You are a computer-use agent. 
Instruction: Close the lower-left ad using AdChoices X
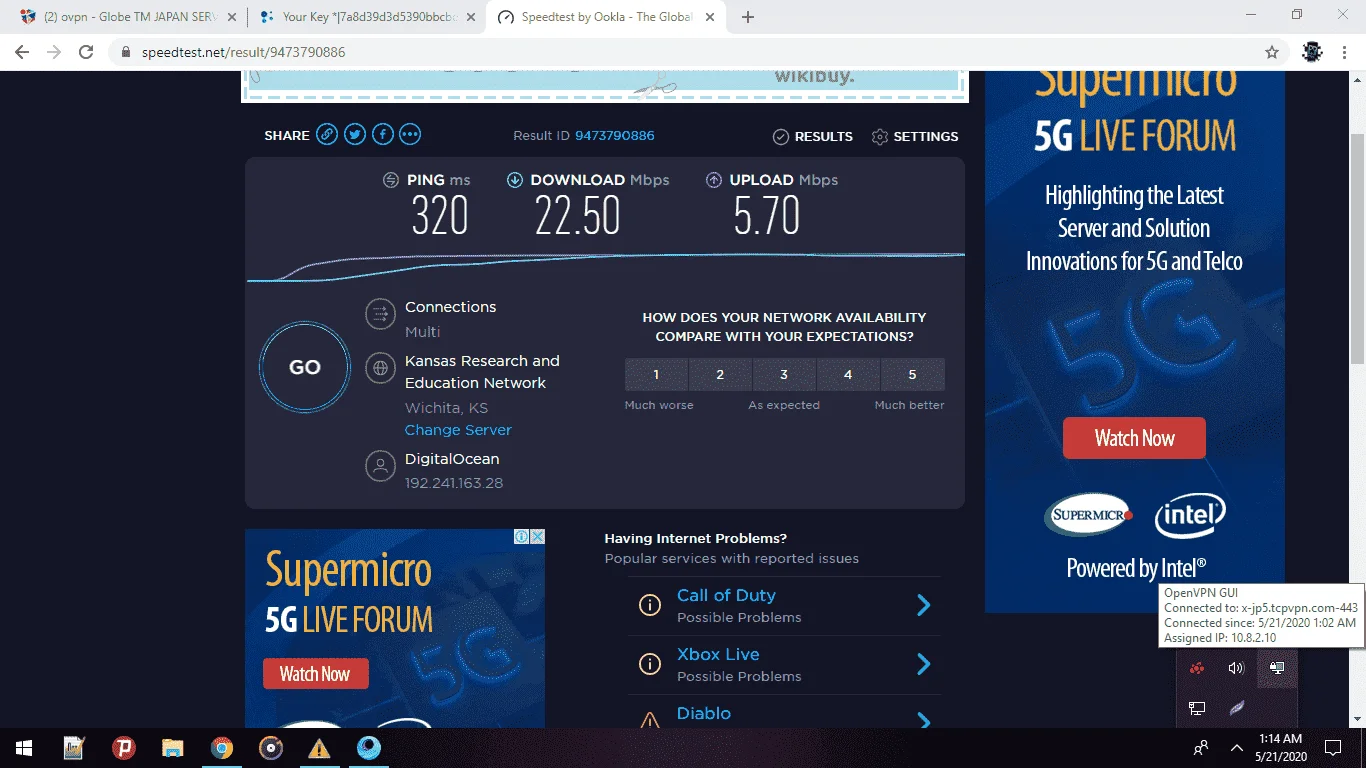pyautogui.click(x=537, y=537)
